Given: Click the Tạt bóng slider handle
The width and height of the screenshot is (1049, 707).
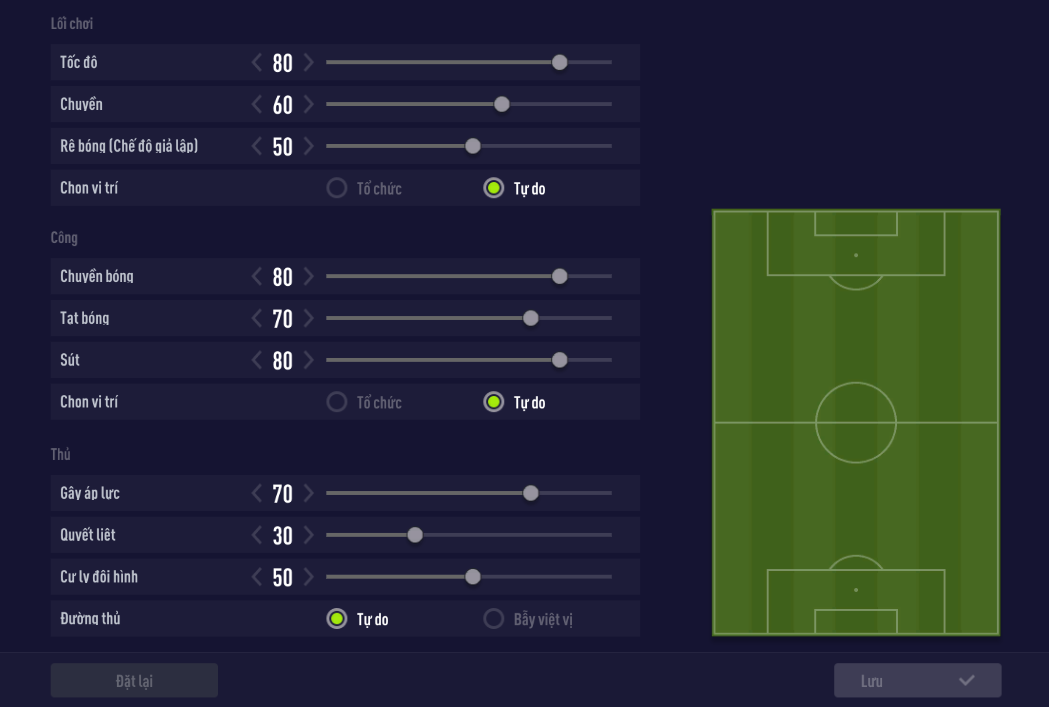Looking at the screenshot, I should [531, 318].
